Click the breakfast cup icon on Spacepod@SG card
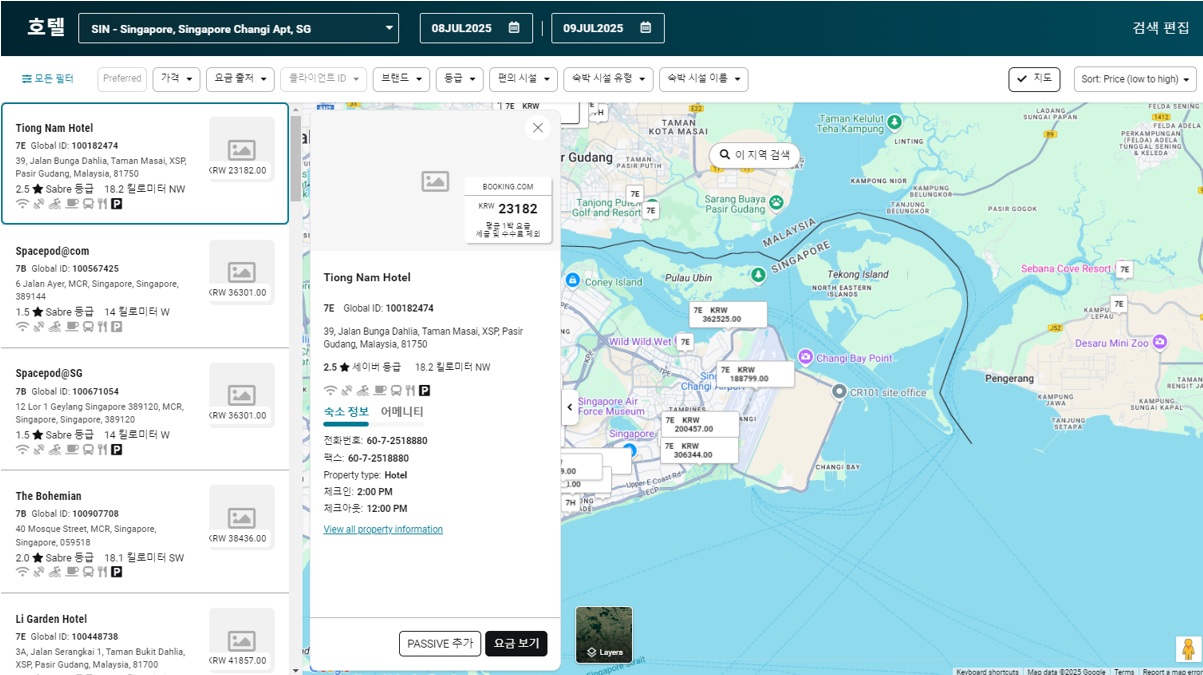This screenshot has width=1203, height=675. pos(72,450)
